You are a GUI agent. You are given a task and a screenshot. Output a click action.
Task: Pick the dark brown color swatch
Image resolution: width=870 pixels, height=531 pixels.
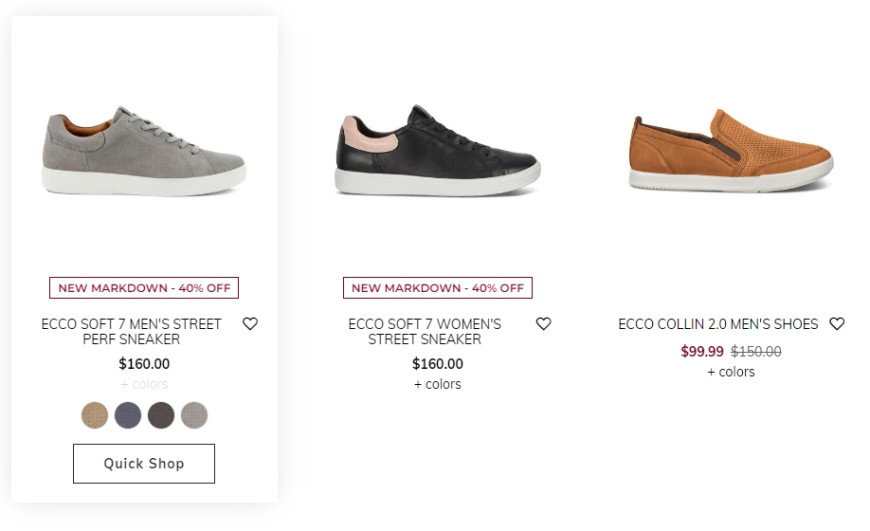point(161,415)
